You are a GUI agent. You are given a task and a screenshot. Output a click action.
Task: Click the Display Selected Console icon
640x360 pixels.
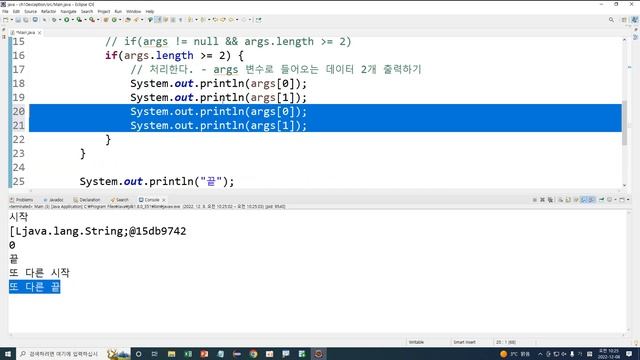pyautogui.click(x=609, y=200)
